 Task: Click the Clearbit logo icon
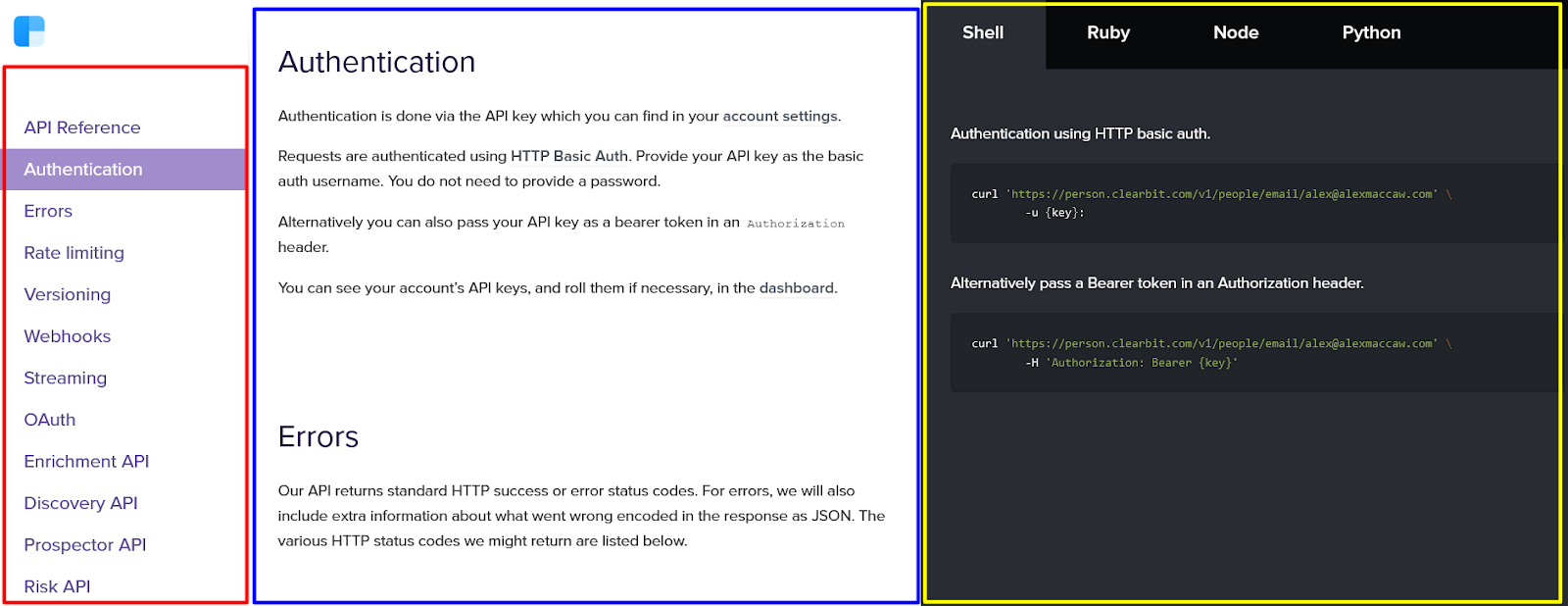(29, 31)
